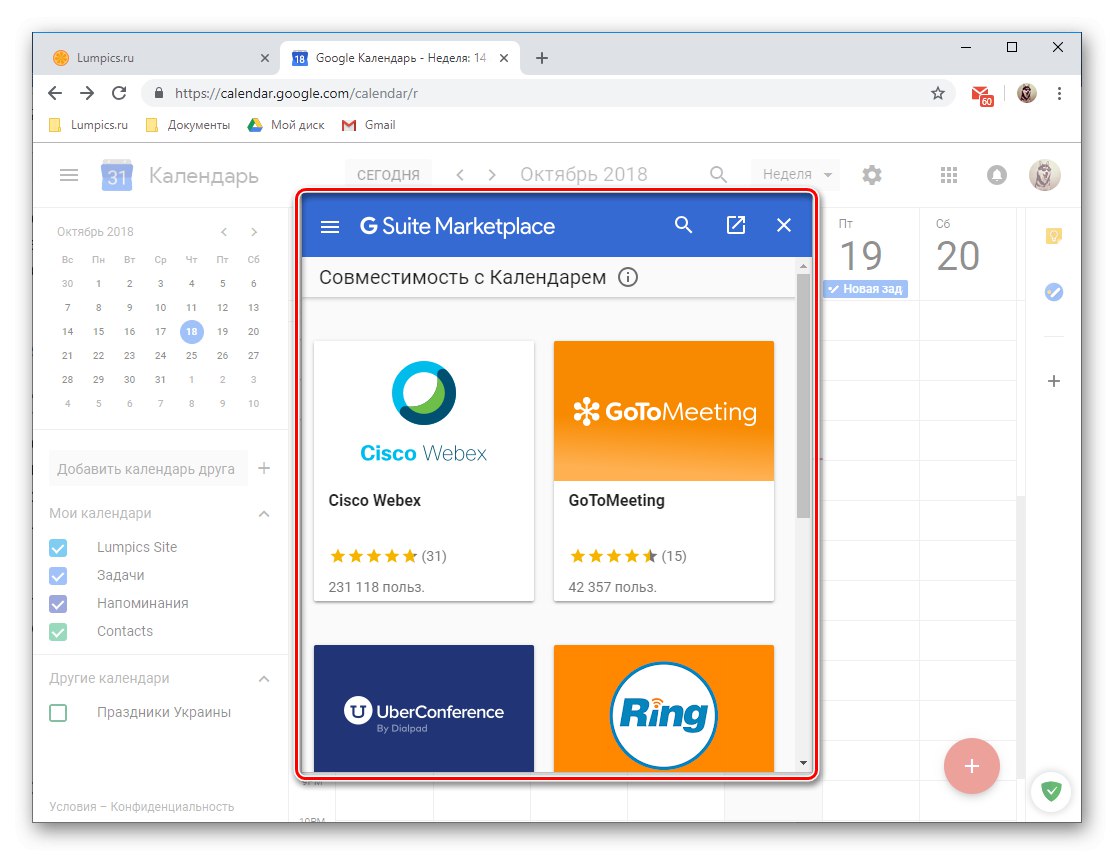Select the GoToMeeting app card
This screenshot has width=1114, height=855.
663,470
